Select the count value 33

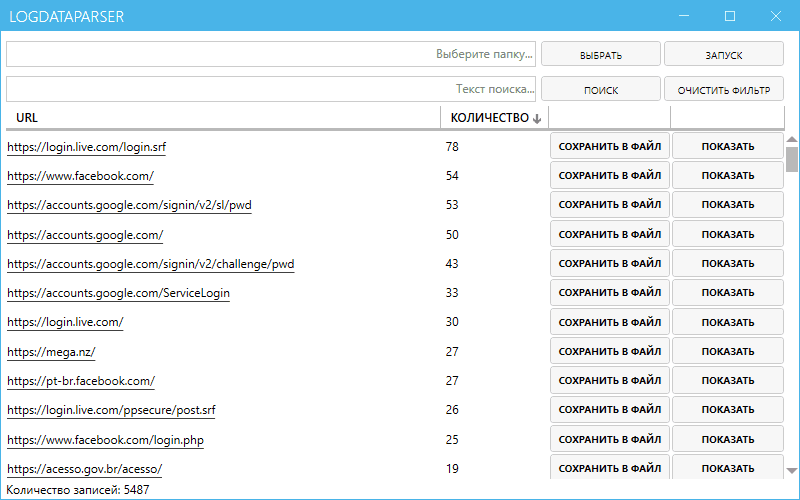[452, 293]
